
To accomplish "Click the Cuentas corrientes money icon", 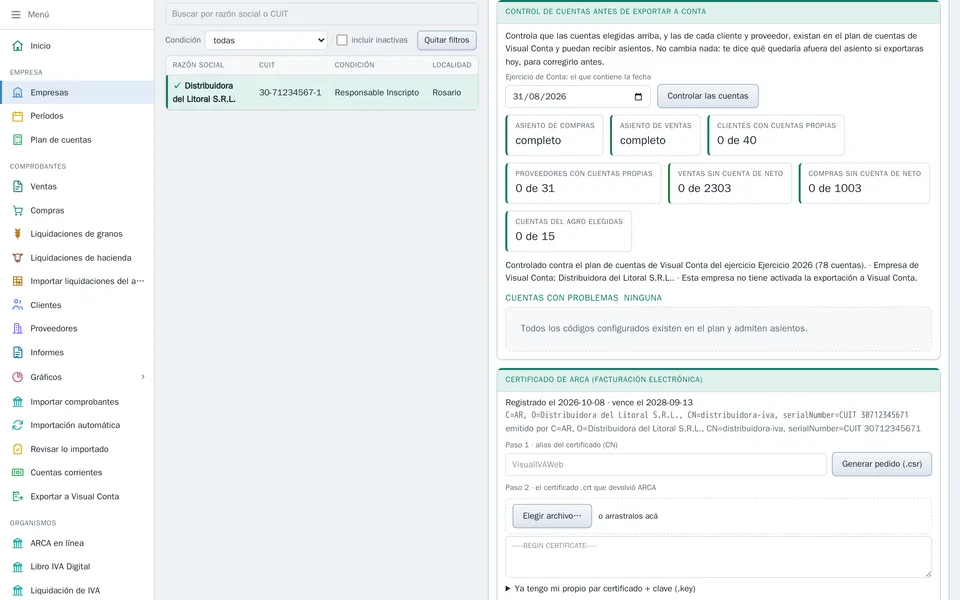I will click(18, 472).
